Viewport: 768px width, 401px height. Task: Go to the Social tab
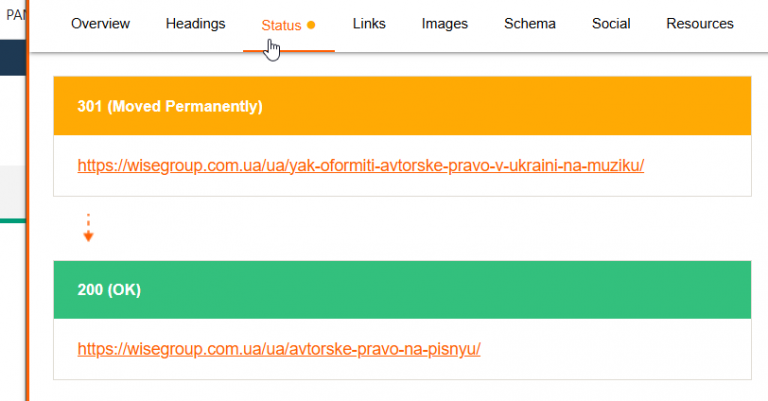point(611,24)
